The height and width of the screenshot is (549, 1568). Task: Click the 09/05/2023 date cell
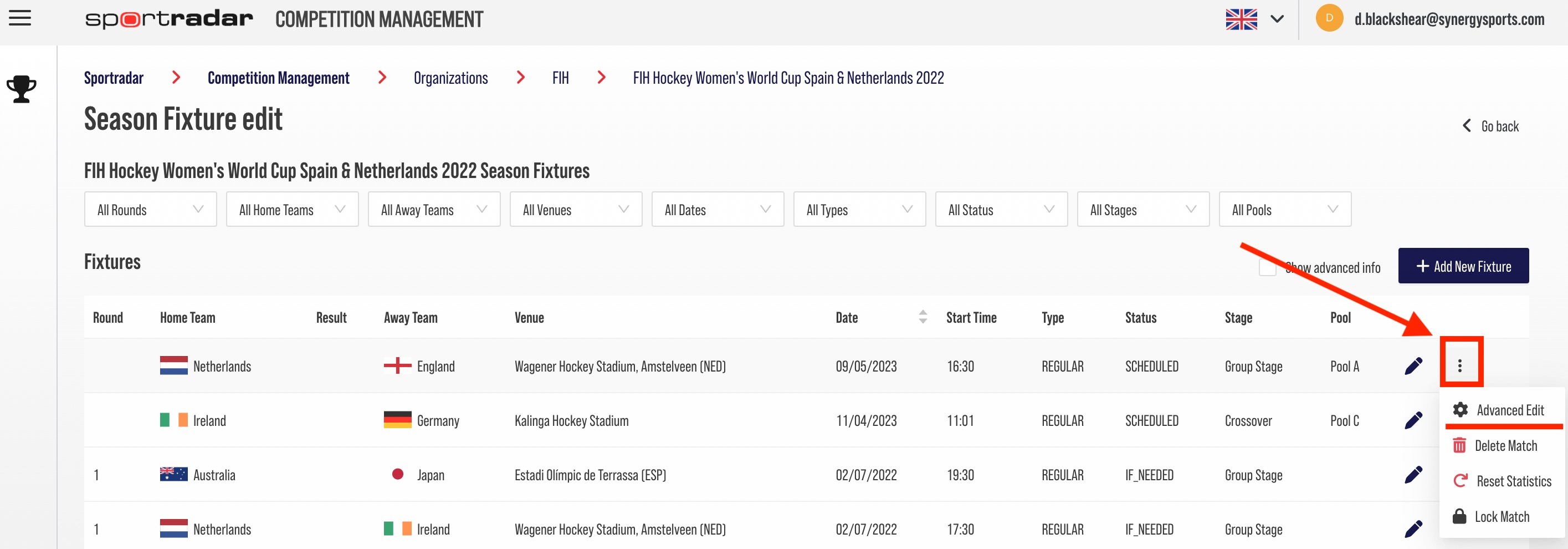coord(865,366)
